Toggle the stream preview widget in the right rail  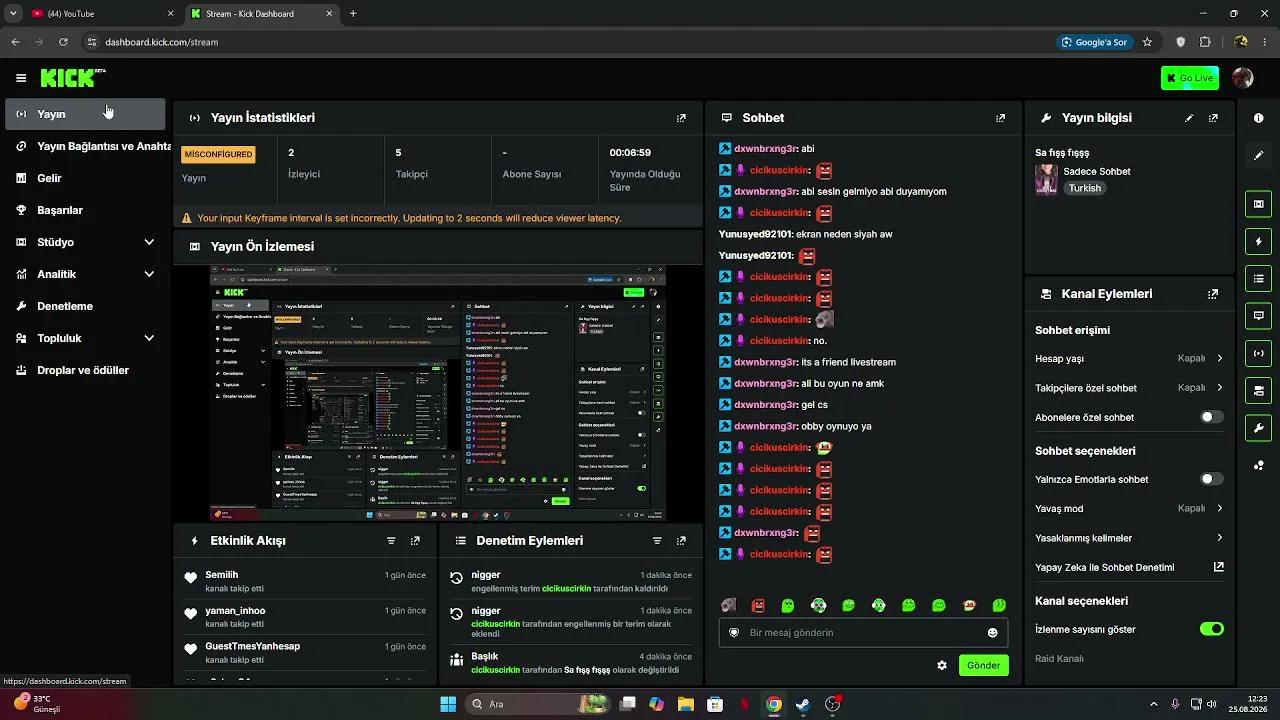1258,204
